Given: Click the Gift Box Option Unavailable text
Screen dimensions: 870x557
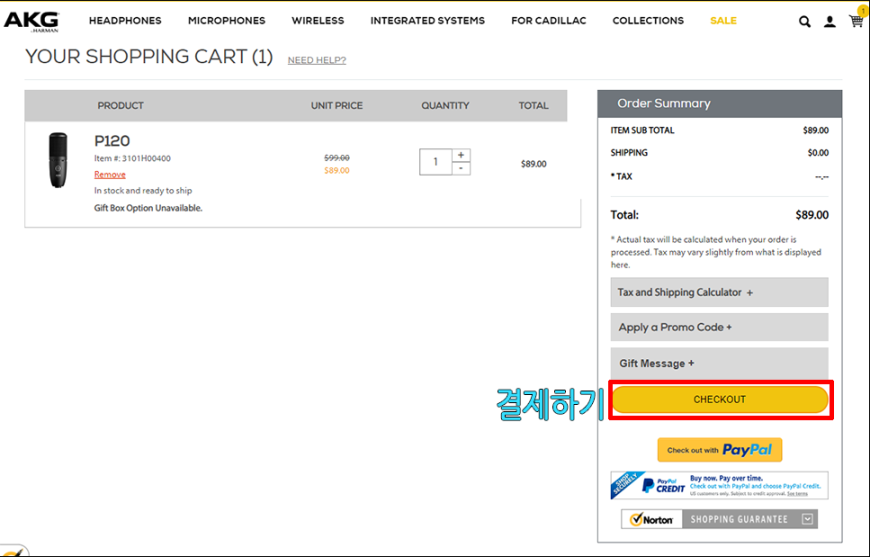Looking at the screenshot, I should [x=148, y=208].
